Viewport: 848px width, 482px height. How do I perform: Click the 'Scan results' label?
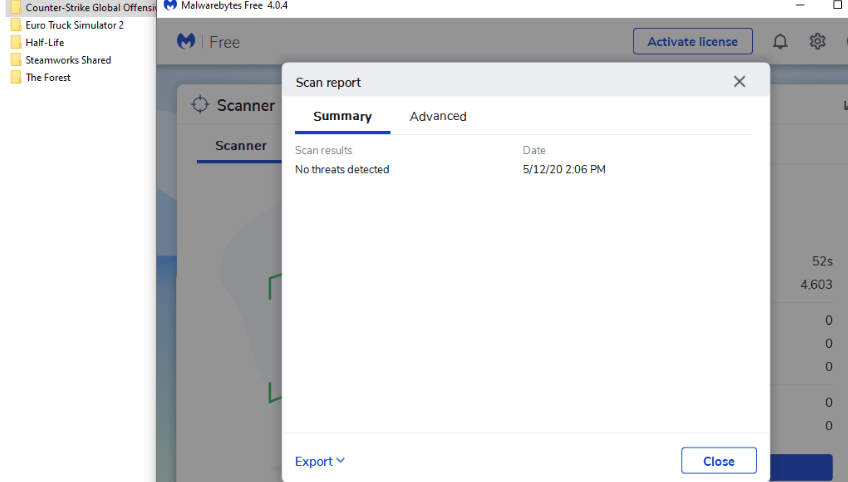323,150
